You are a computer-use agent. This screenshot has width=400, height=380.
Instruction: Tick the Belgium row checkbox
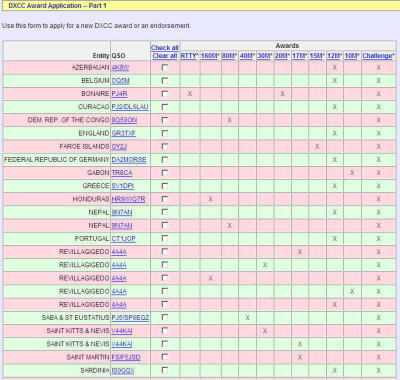[x=165, y=81]
